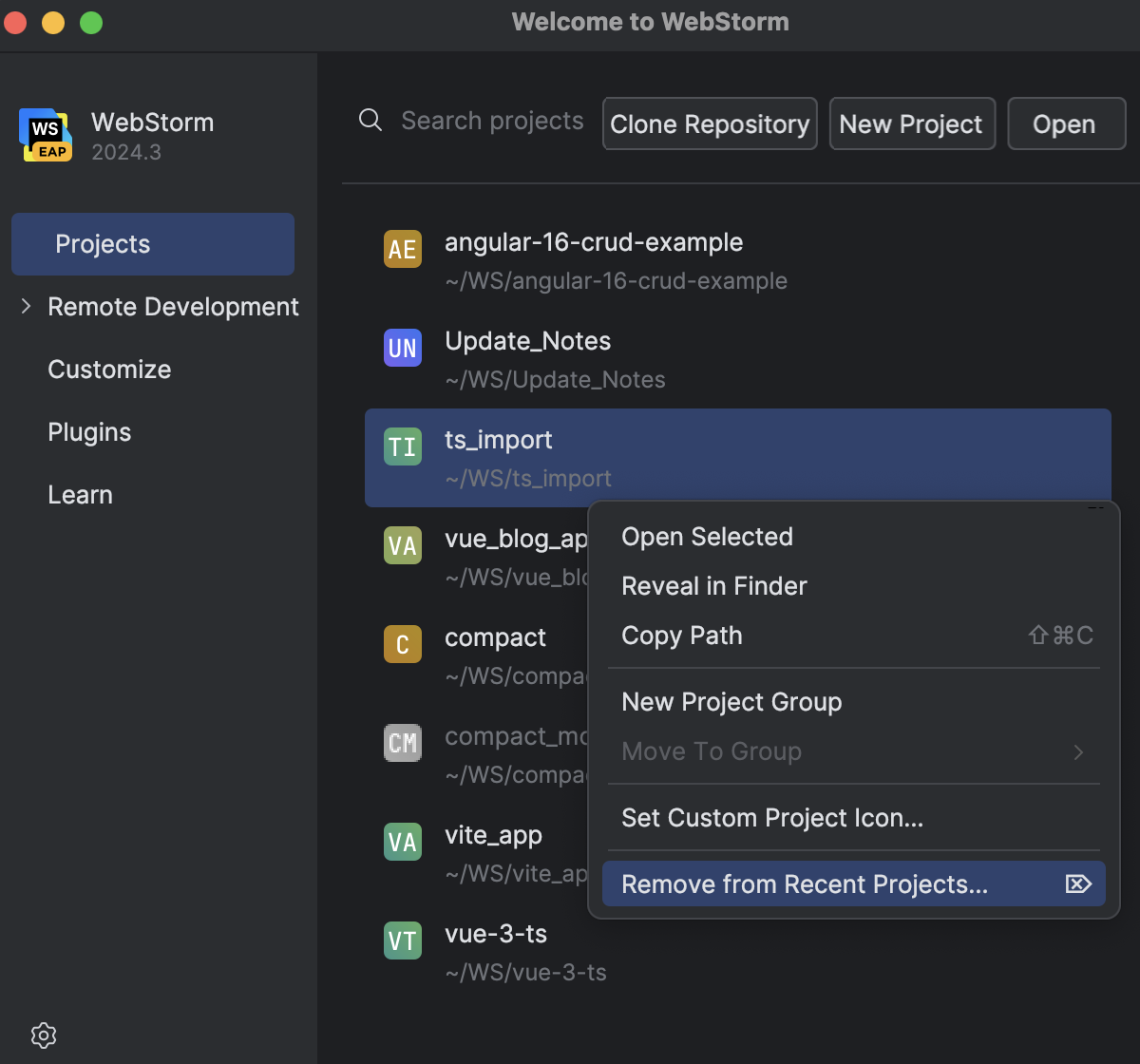Click the TI icon for ts_import project
1140x1064 pixels.
pos(402,446)
